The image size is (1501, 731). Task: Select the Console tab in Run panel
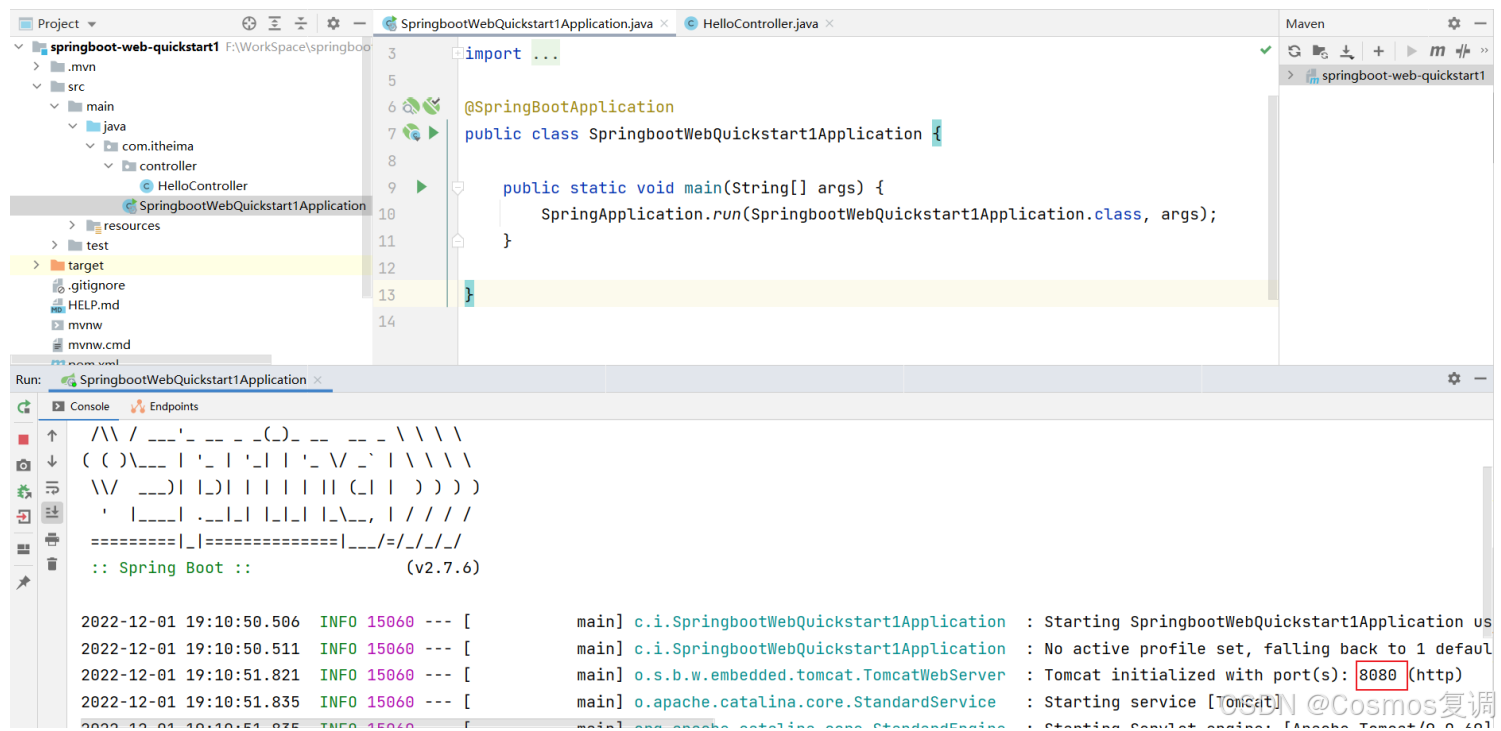point(80,407)
